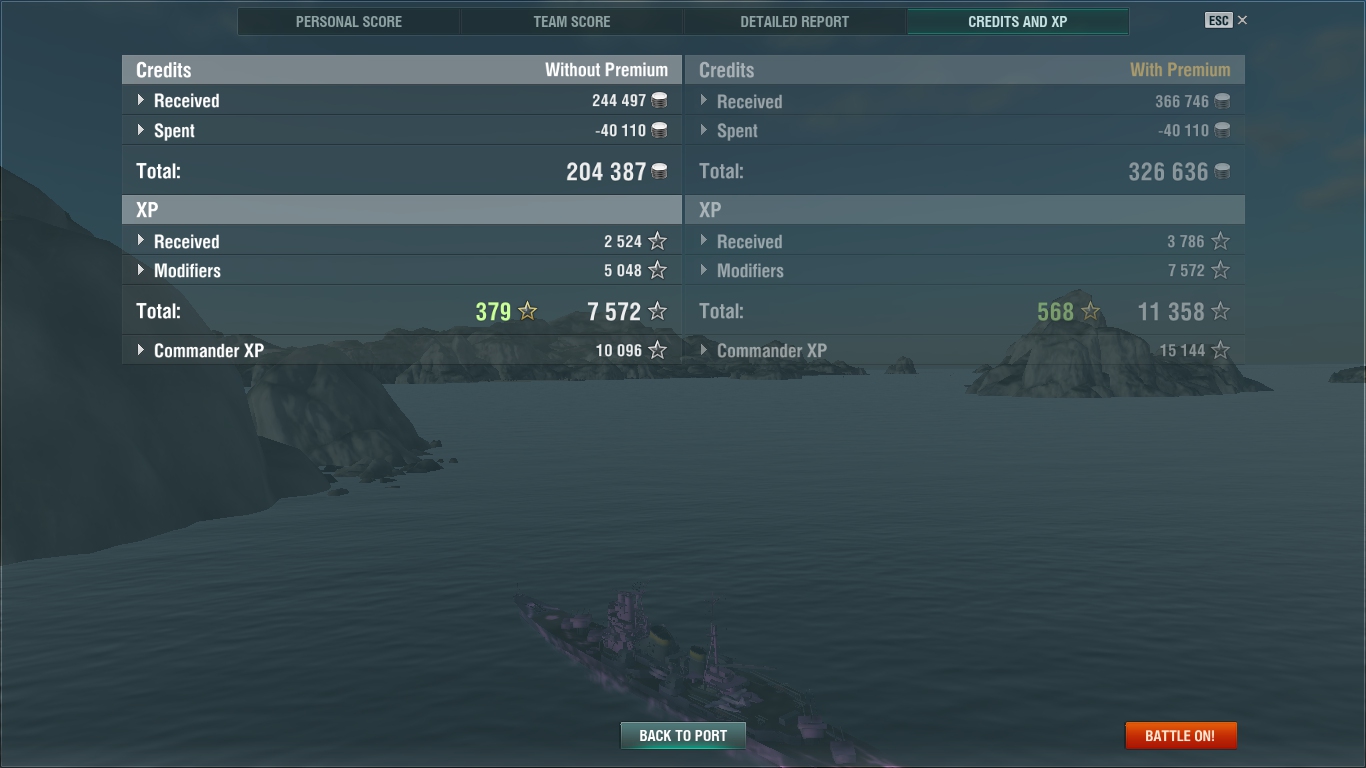Image resolution: width=1366 pixels, height=768 pixels.
Task: Click the star icon beside 10 096 Commander XP
Action: 657,350
